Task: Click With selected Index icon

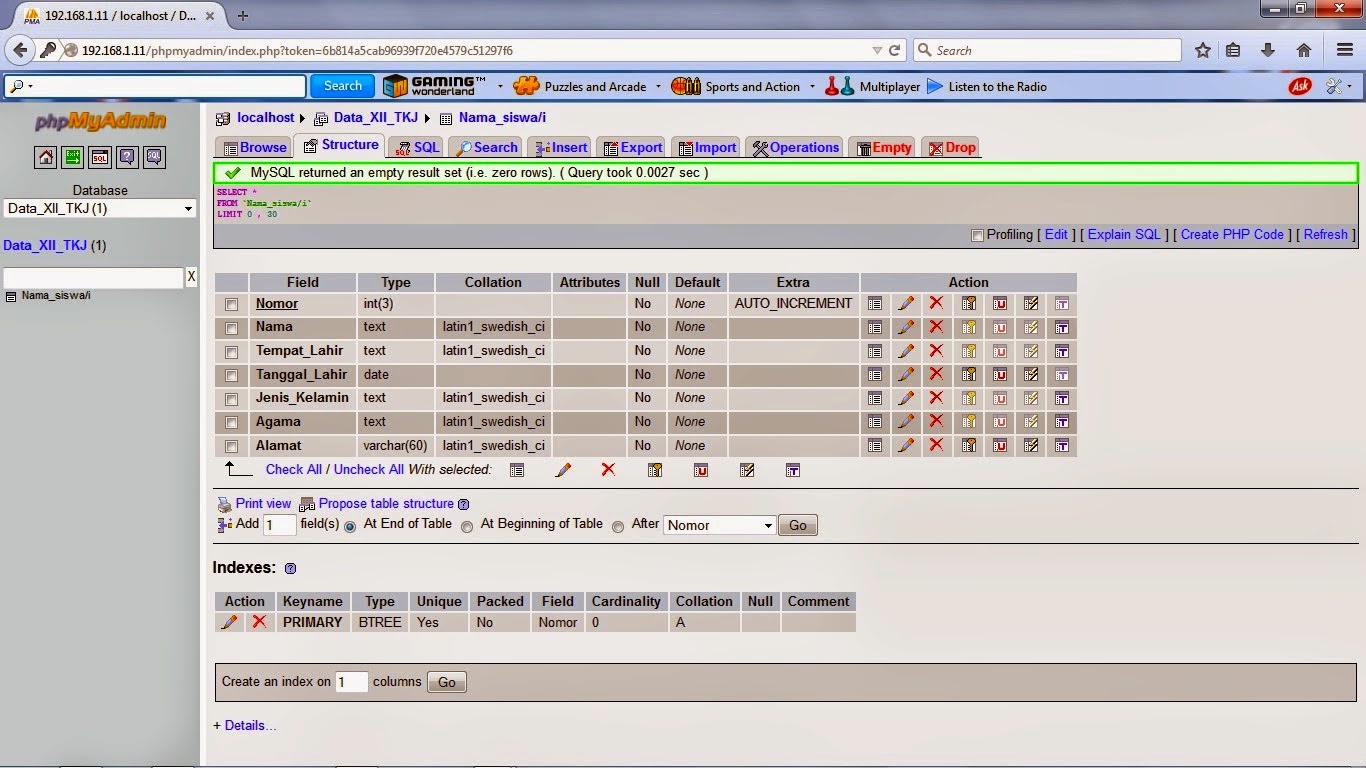Action: click(747, 470)
